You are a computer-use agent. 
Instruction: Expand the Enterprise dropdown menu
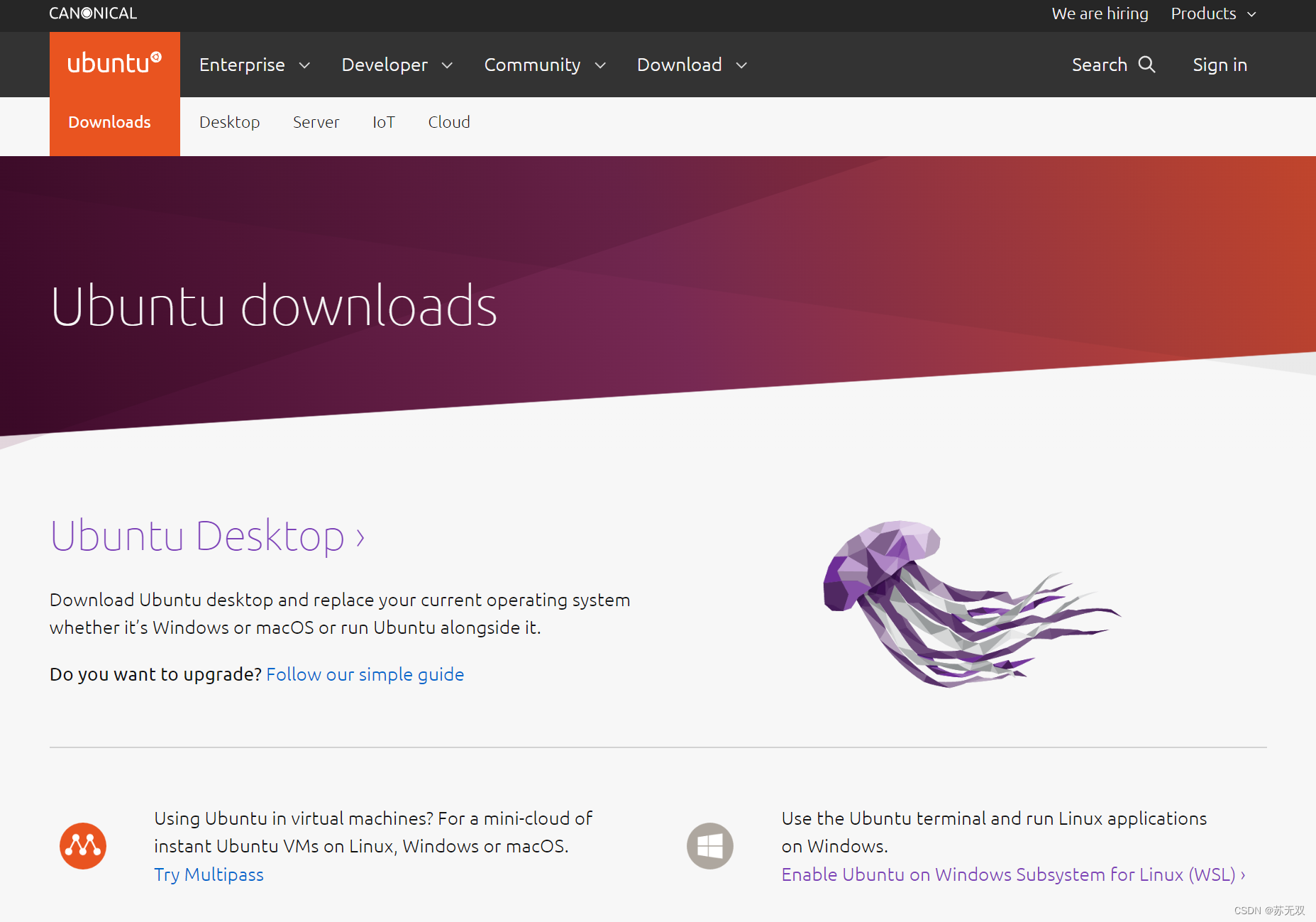click(255, 65)
